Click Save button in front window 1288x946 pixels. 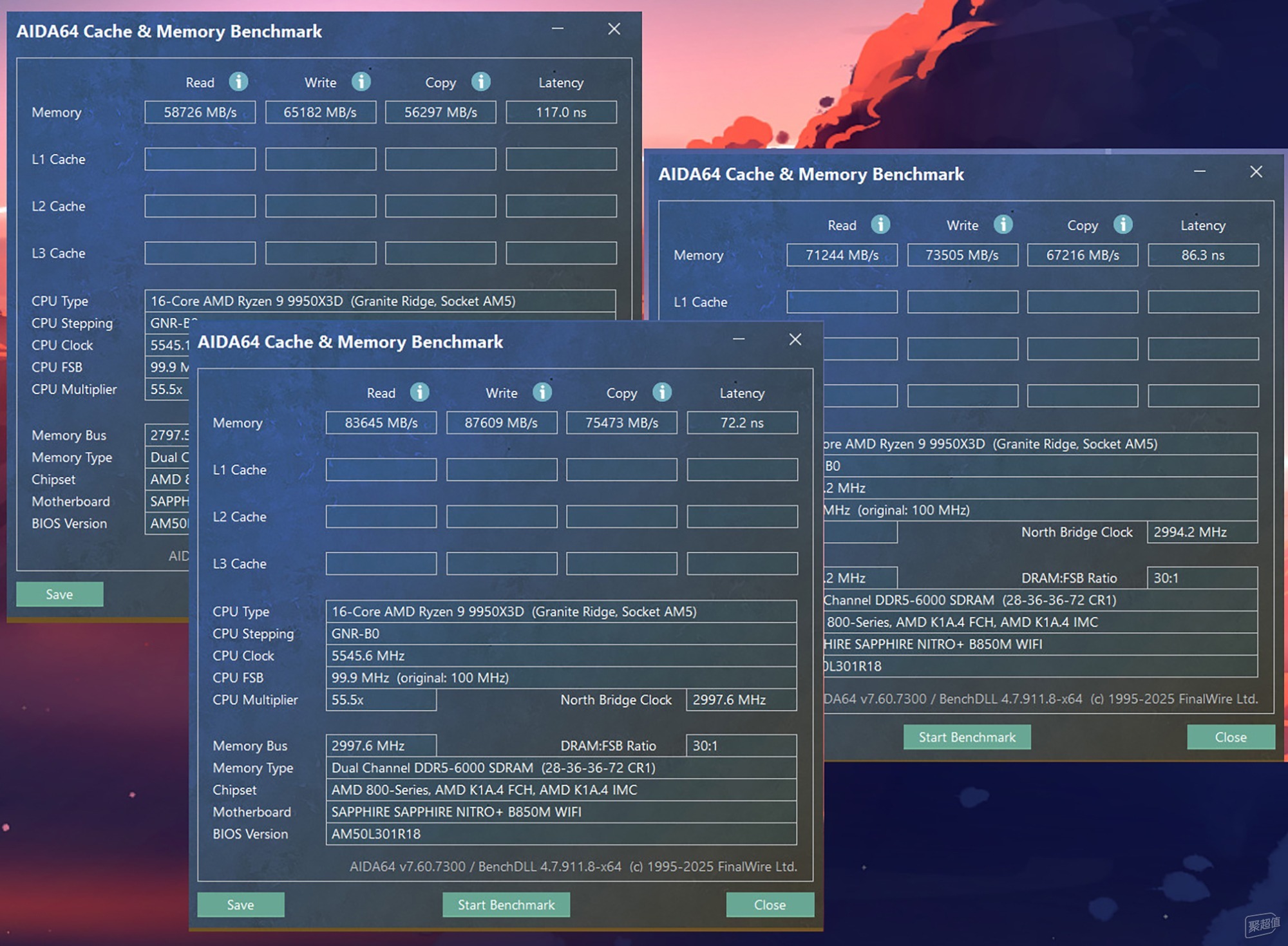tap(240, 905)
